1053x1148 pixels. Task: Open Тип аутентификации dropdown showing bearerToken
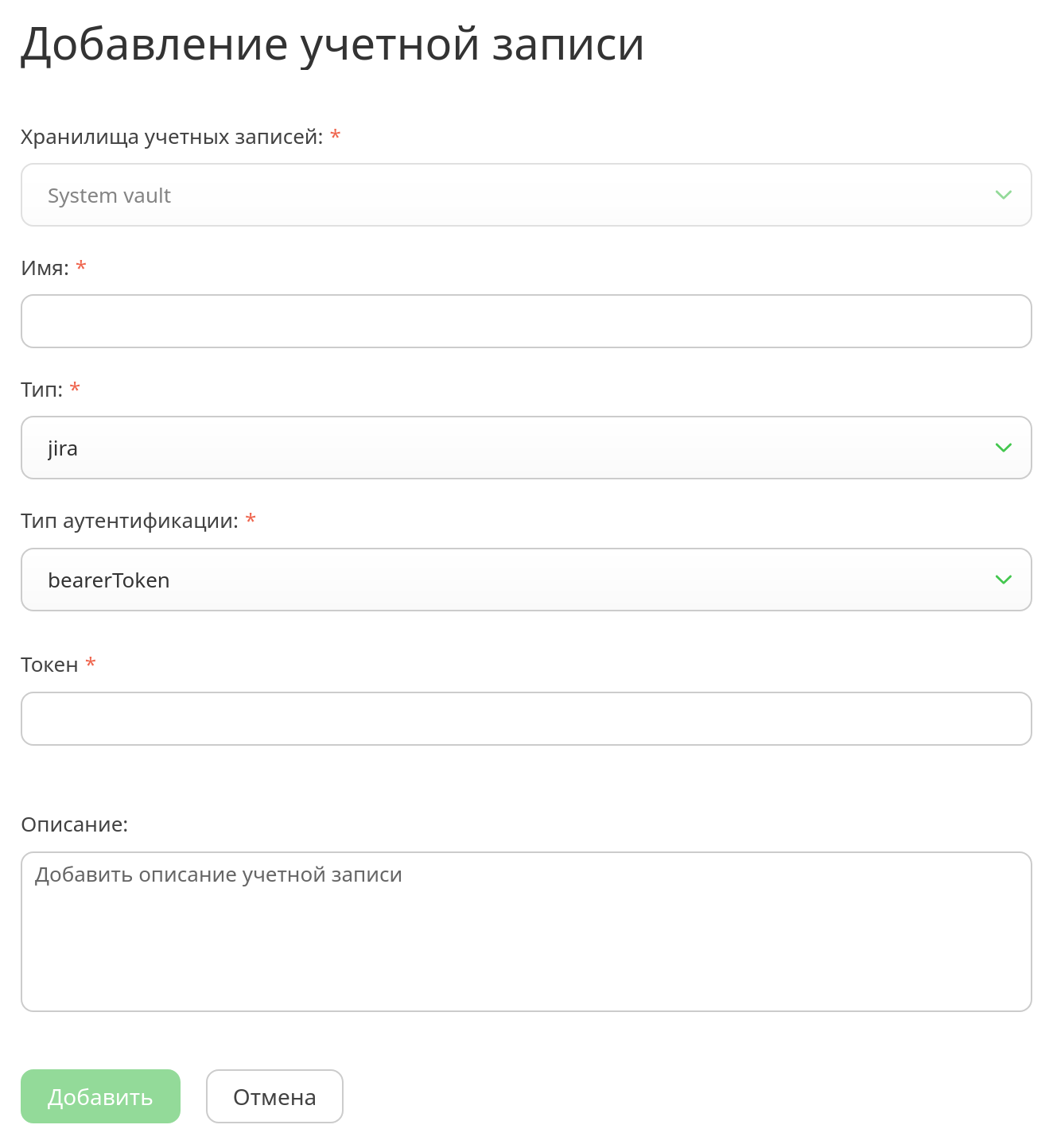pyautogui.click(x=526, y=580)
